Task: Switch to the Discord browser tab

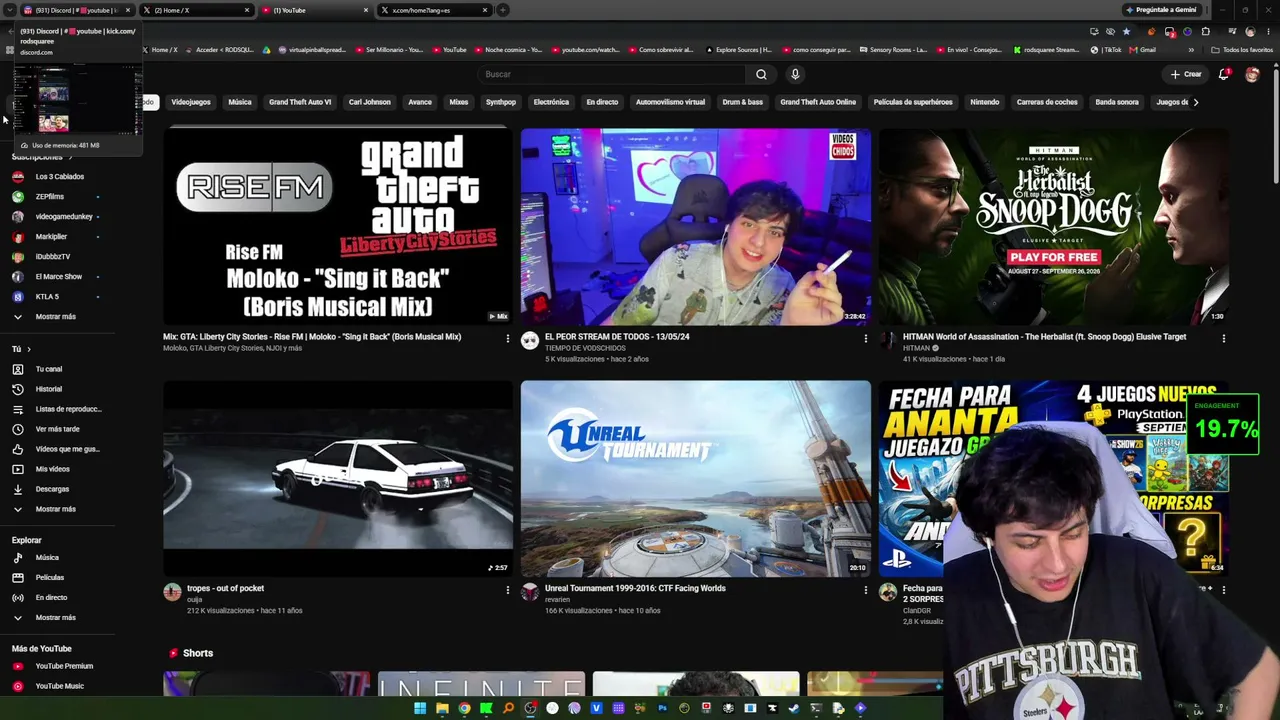Action: tap(76, 10)
